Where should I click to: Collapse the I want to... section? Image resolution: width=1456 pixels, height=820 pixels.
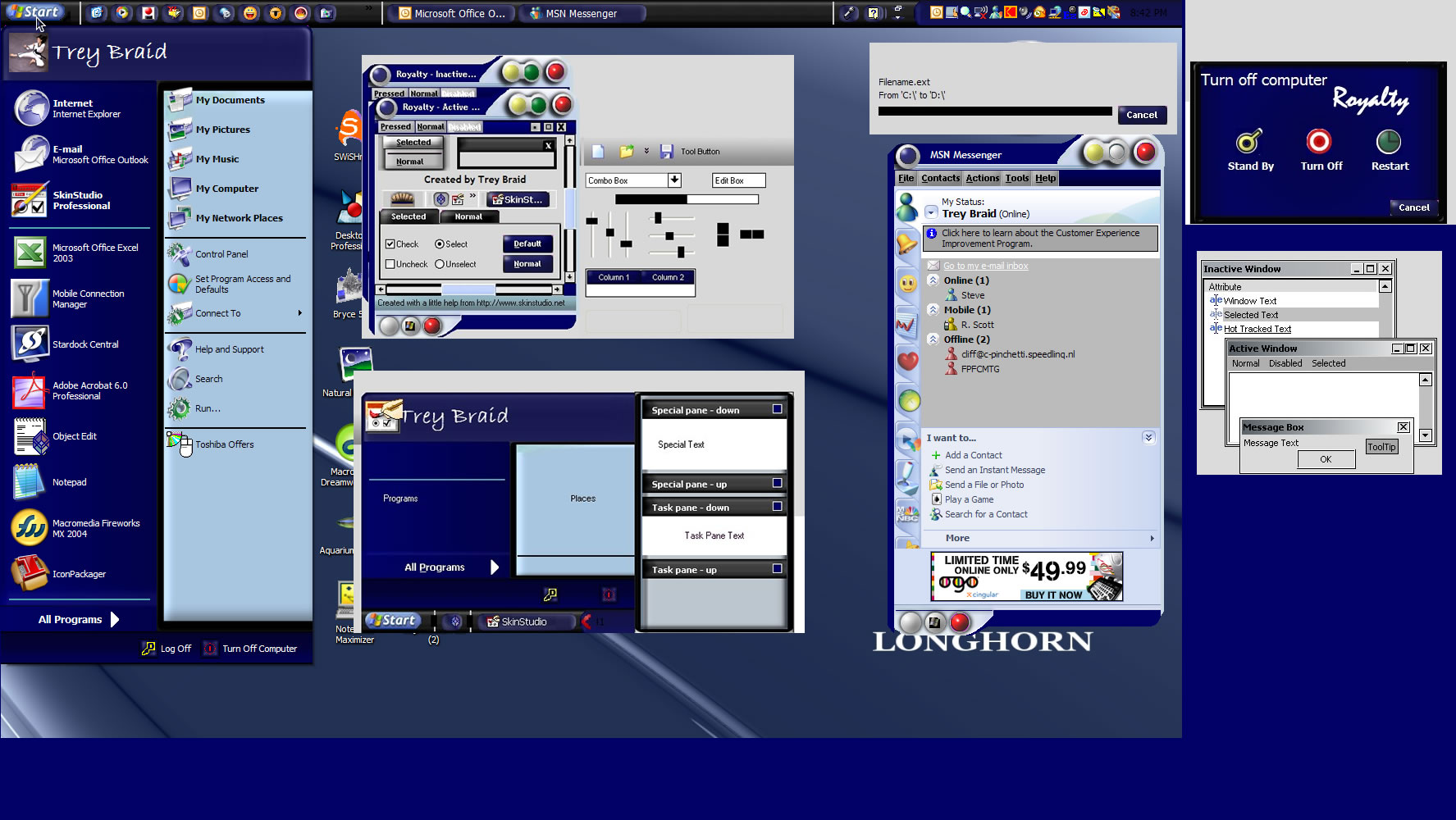1148,438
